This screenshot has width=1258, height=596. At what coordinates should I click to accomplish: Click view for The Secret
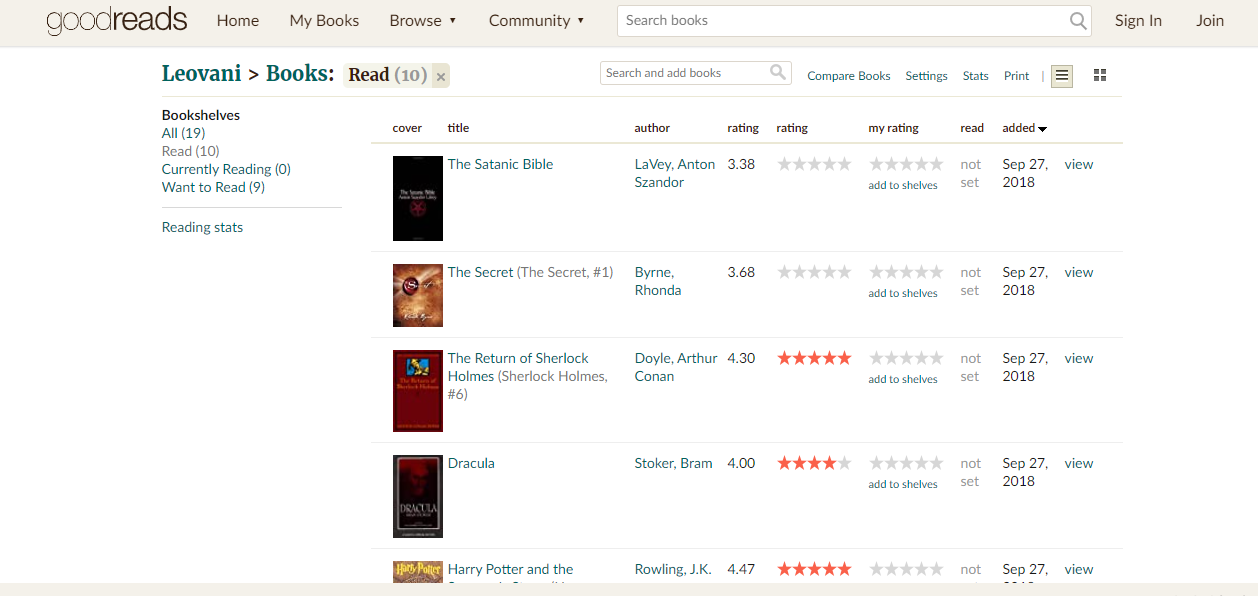coord(1079,272)
